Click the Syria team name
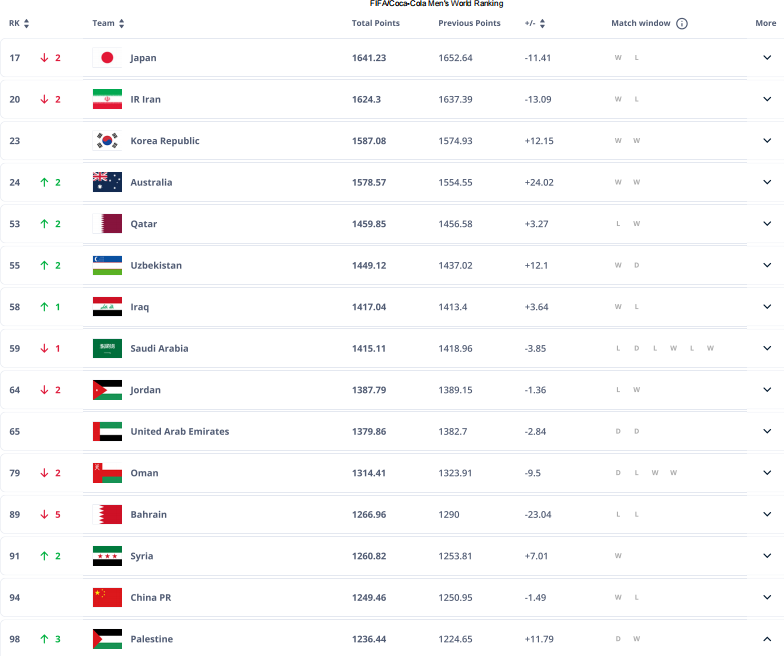Image resolution: width=784 pixels, height=656 pixels. pyautogui.click(x=142, y=556)
